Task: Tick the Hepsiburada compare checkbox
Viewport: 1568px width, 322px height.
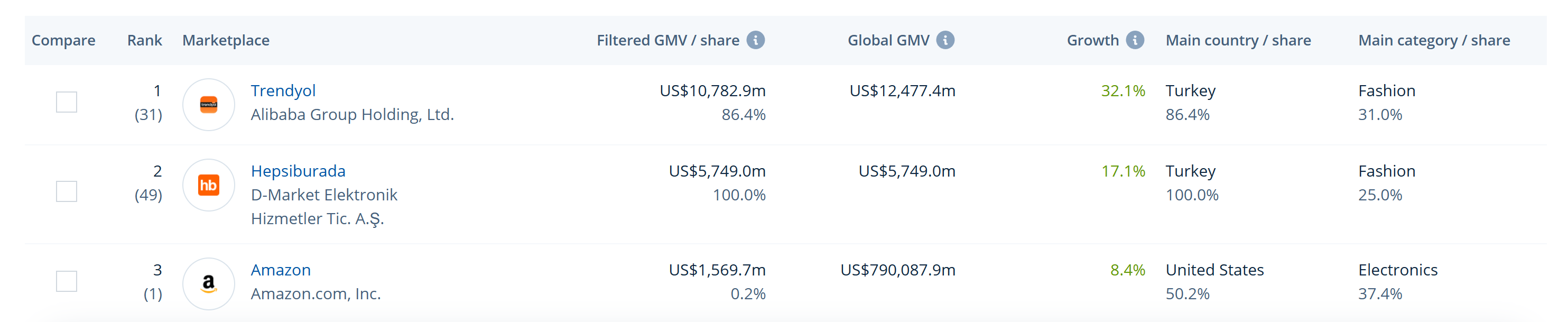Action: pyautogui.click(x=67, y=191)
